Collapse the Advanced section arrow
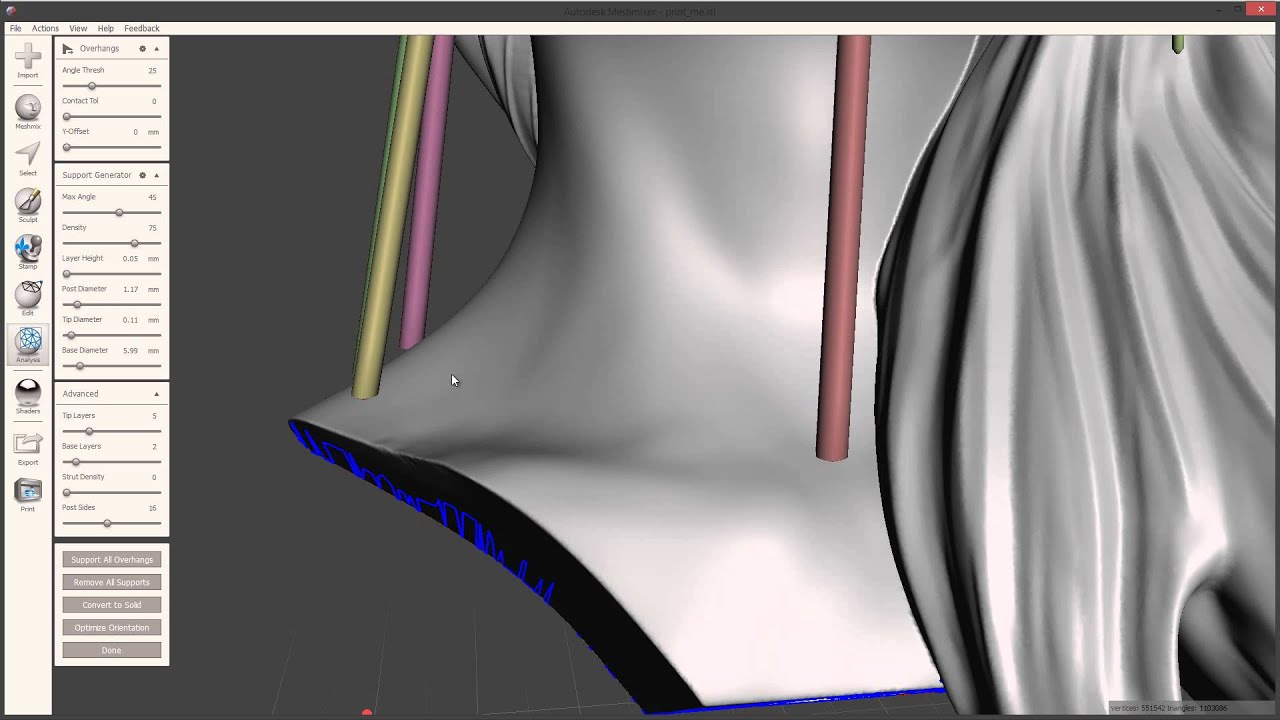Screen dimensions: 1280x720 point(156,394)
